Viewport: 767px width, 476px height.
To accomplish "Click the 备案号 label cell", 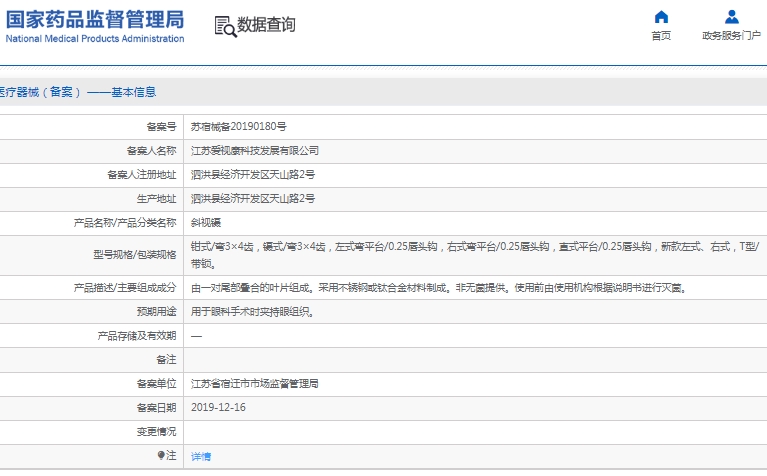I will [161, 127].
